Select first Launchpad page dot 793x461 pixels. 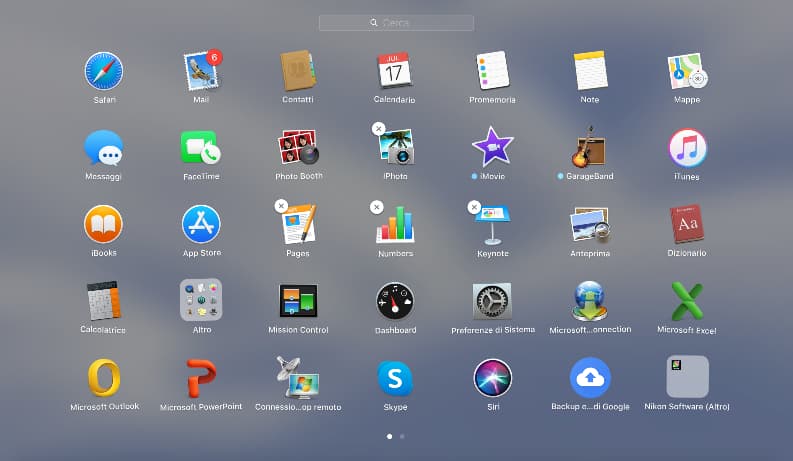pos(389,436)
